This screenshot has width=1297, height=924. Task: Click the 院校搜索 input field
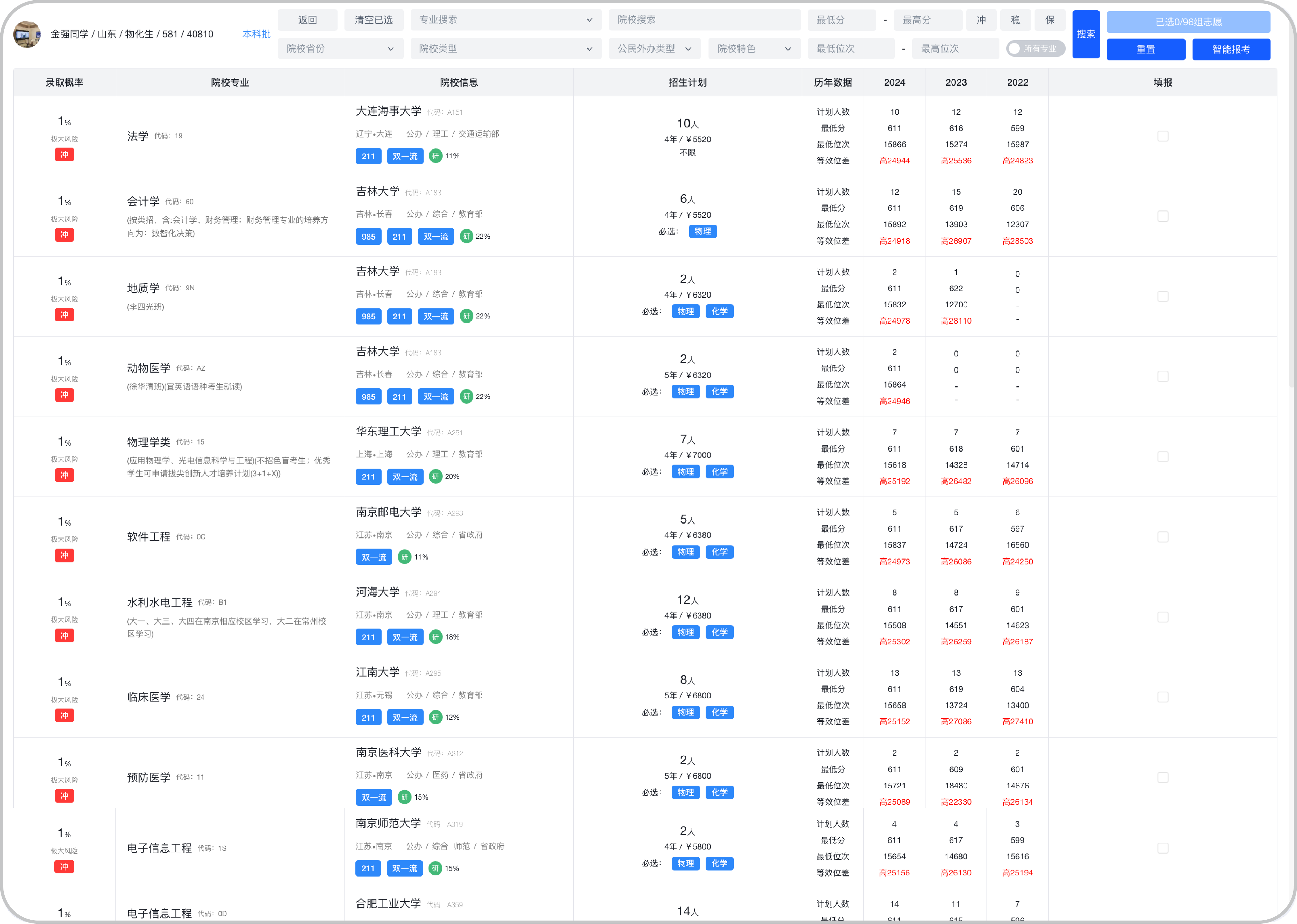pos(704,20)
